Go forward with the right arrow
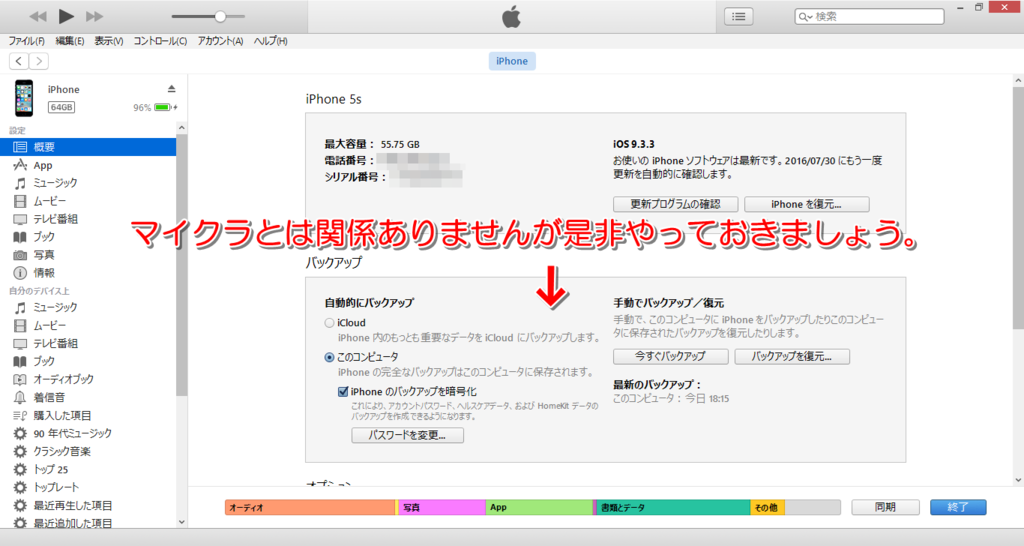 click(x=39, y=61)
